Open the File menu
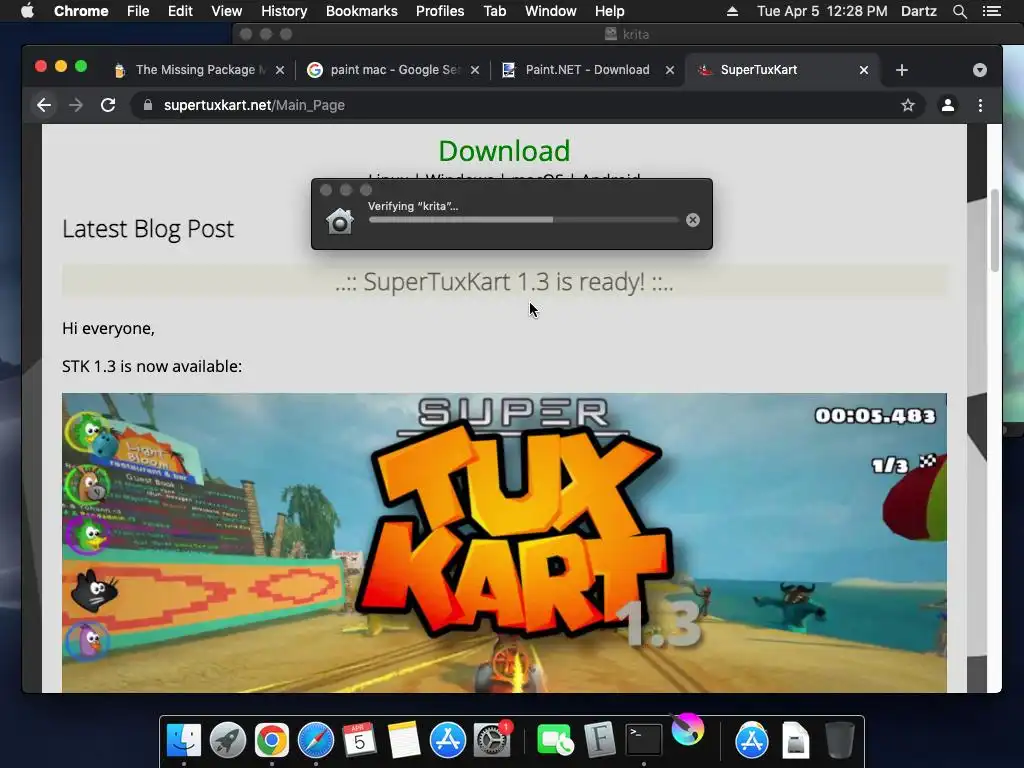Screen dimensions: 1024x768 (138, 11)
